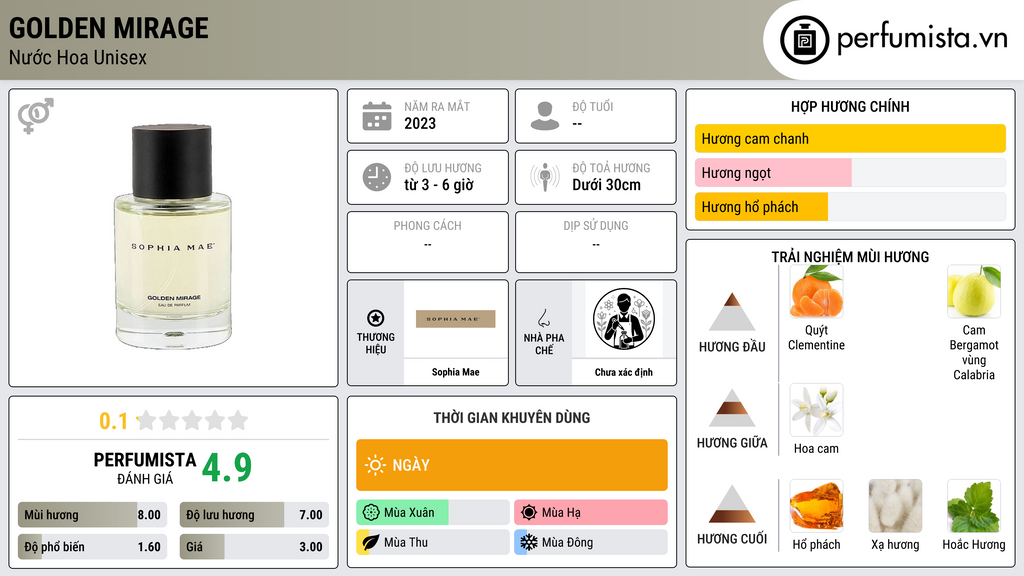Viewport: 1024px width, 576px height.
Task: Open the Hổ phách note image
Action: (816, 506)
